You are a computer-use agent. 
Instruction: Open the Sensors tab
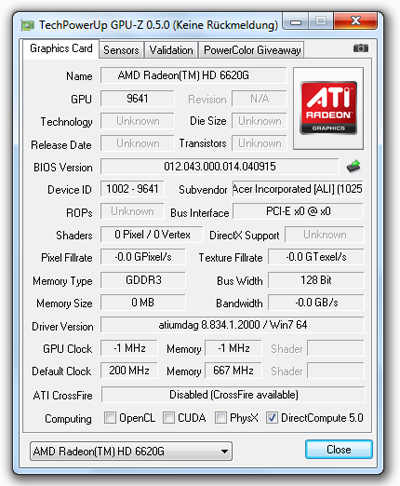pos(121,50)
